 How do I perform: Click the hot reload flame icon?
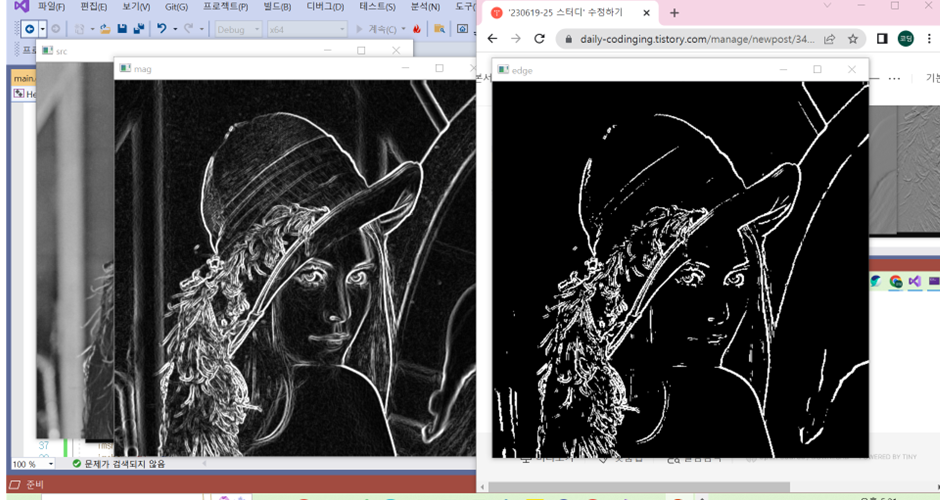pos(417,29)
